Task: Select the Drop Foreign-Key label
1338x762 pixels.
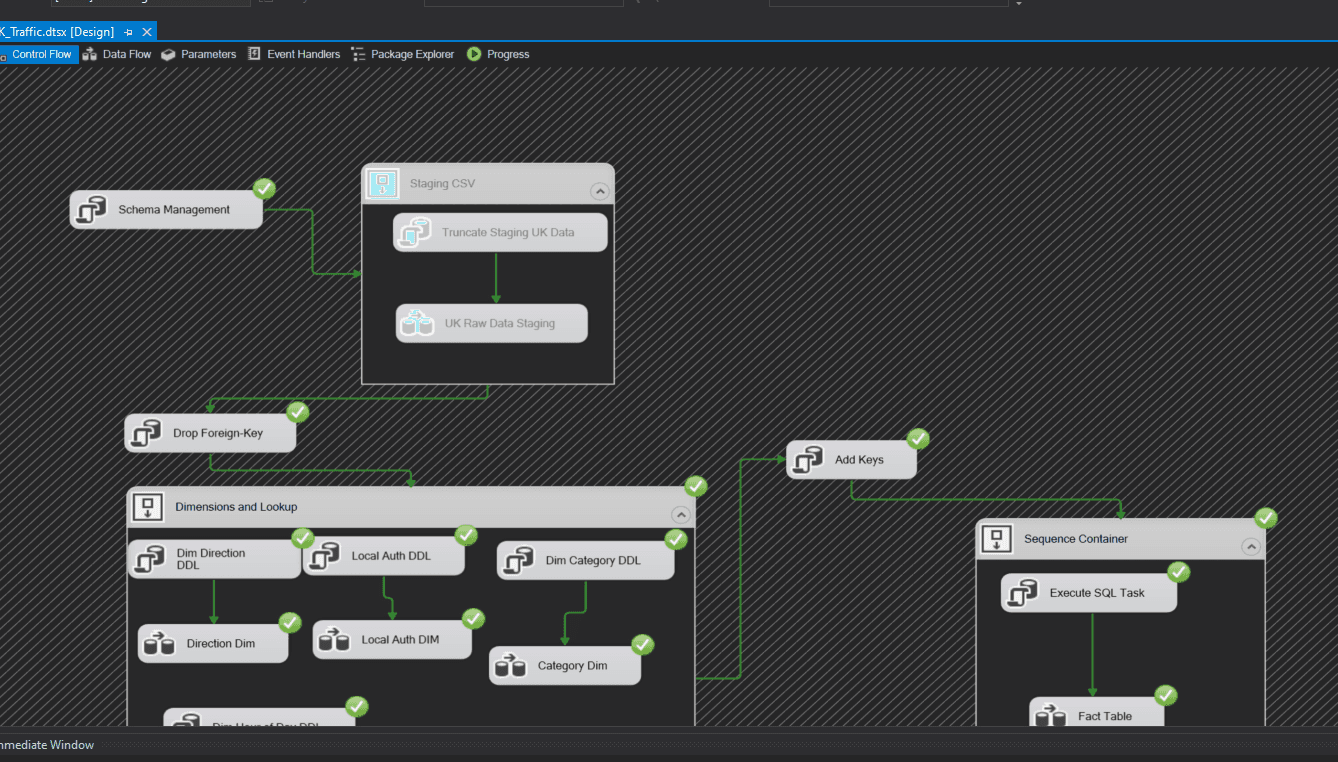Action: pyautogui.click(x=218, y=433)
